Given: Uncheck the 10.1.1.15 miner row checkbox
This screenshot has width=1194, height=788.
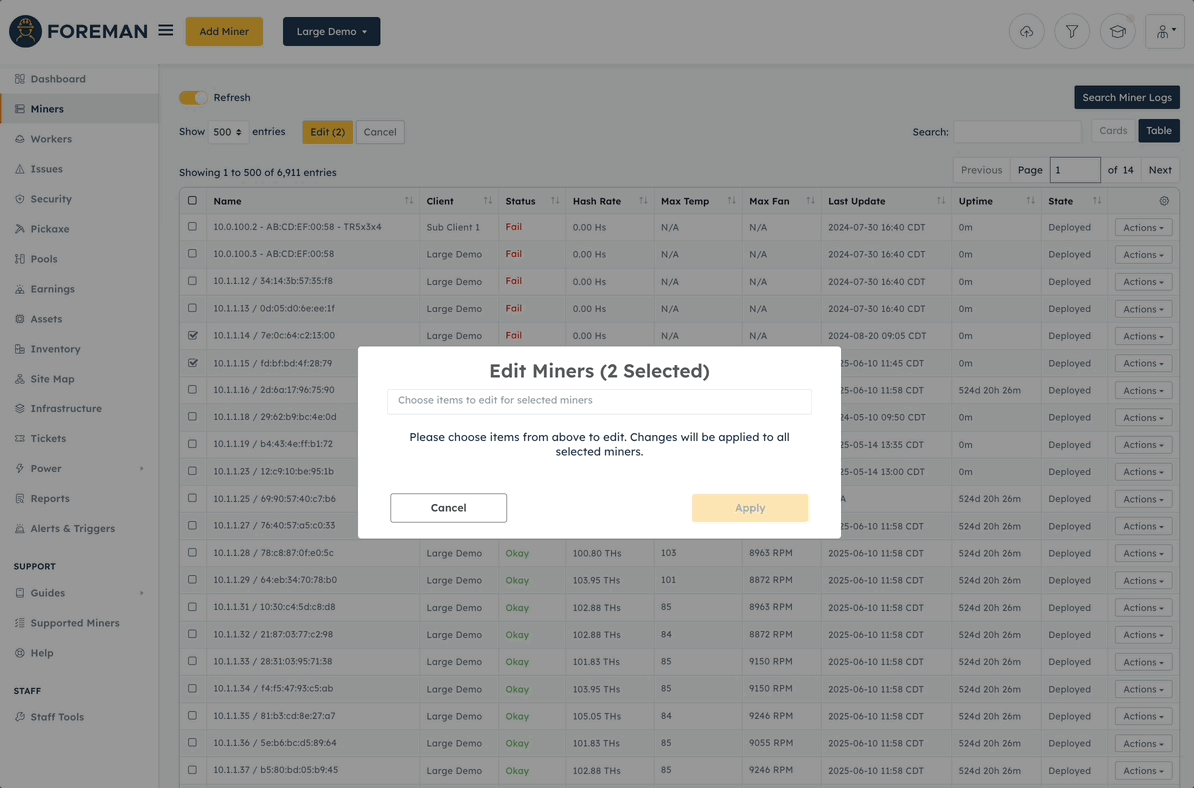Looking at the screenshot, I should [x=193, y=363].
